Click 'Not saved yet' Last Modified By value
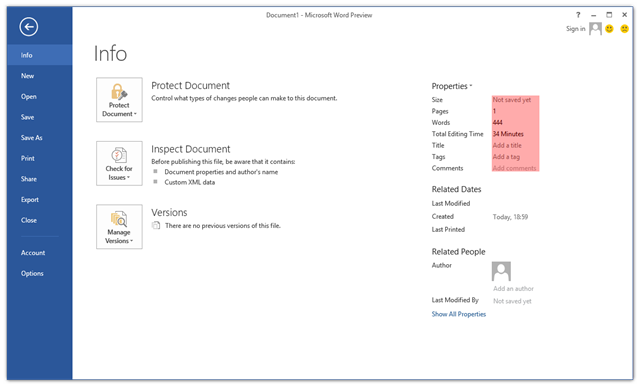 512,301
